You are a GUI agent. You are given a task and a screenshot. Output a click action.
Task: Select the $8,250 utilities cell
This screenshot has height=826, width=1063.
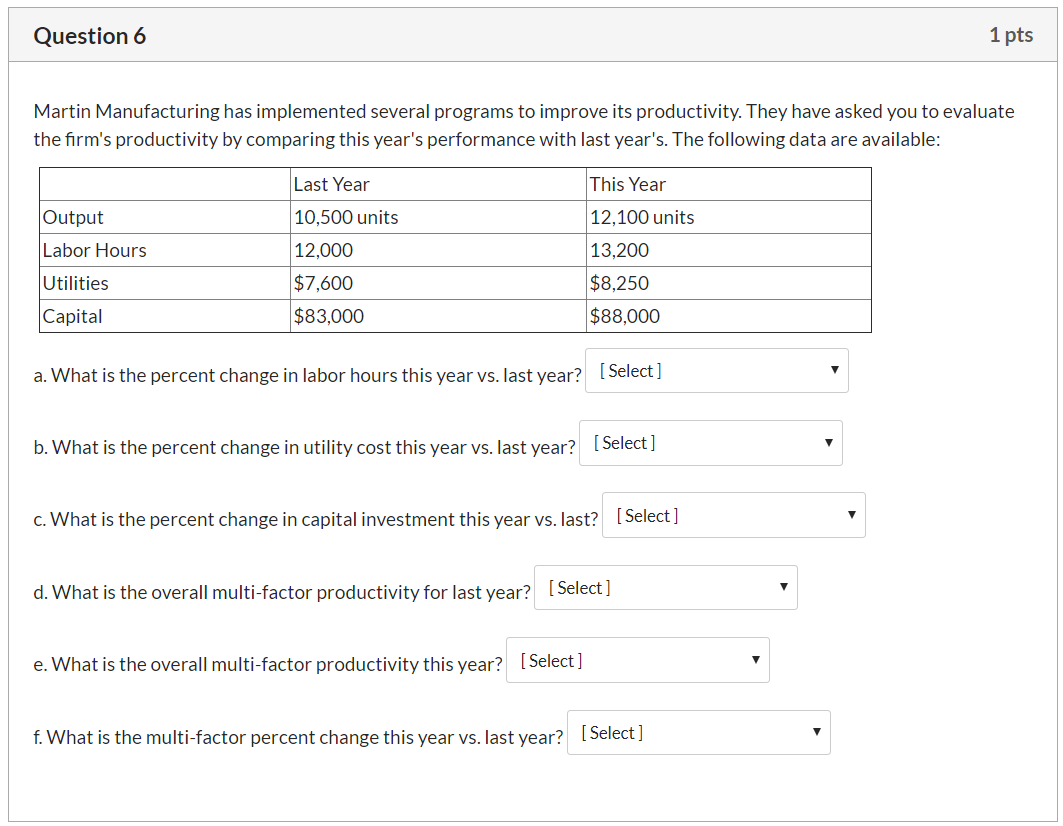point(729,283)
